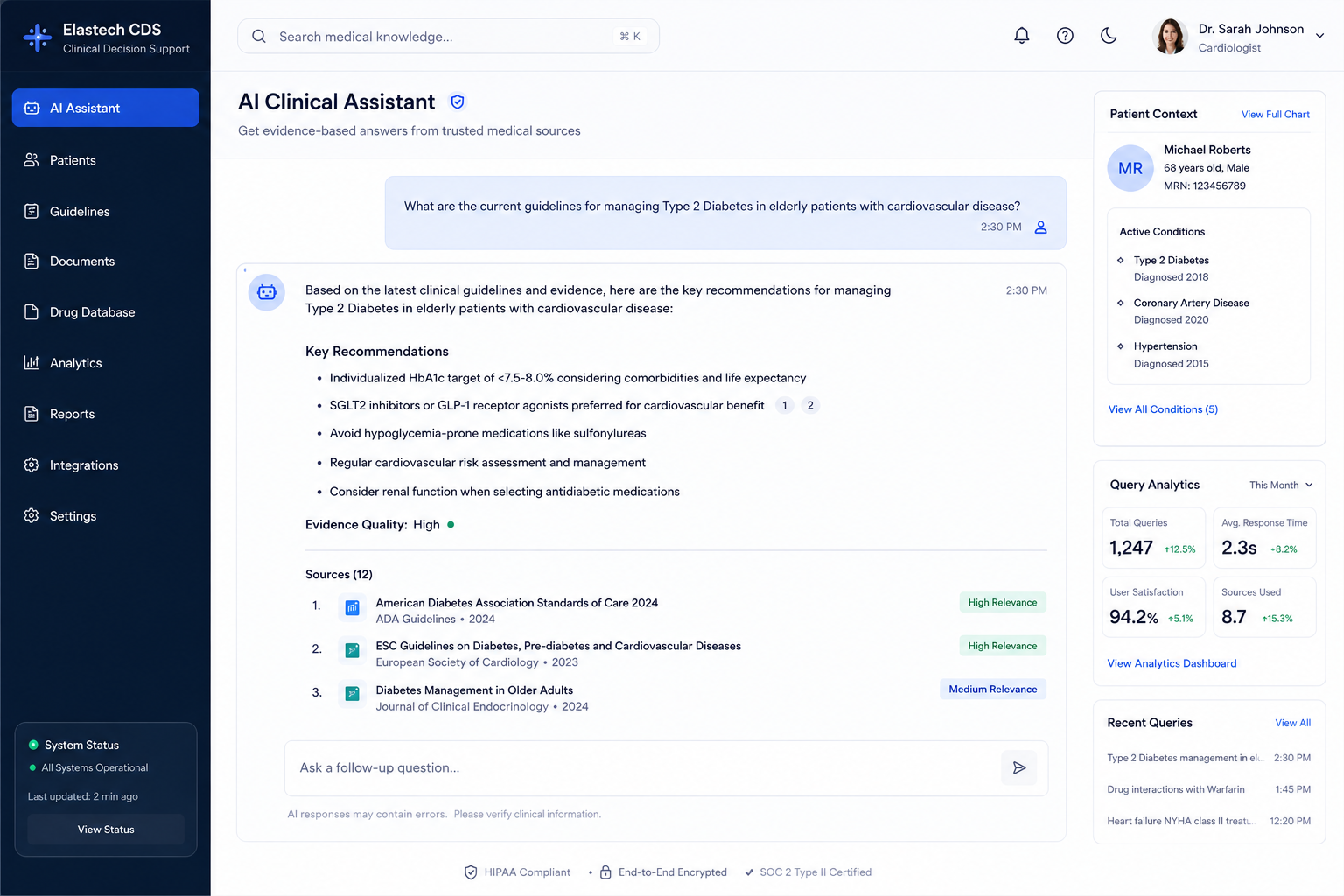Click HIPAA Compliant shield icon
1344x896 pixels.
[x=471, y=872]
